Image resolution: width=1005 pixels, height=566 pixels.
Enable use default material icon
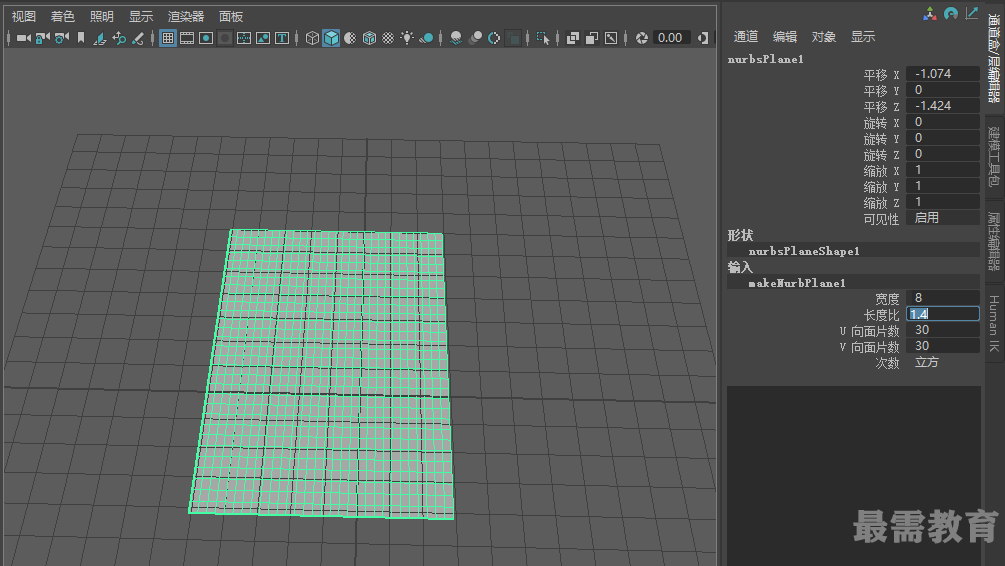tap(350, 38)
